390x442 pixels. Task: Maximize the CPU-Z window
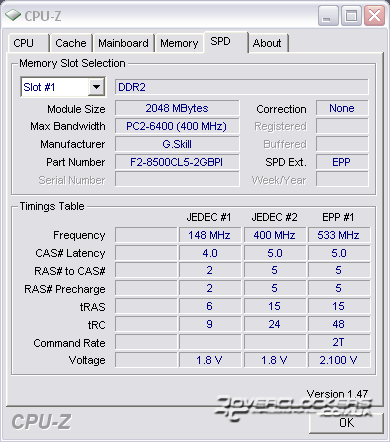click(351, 15)
